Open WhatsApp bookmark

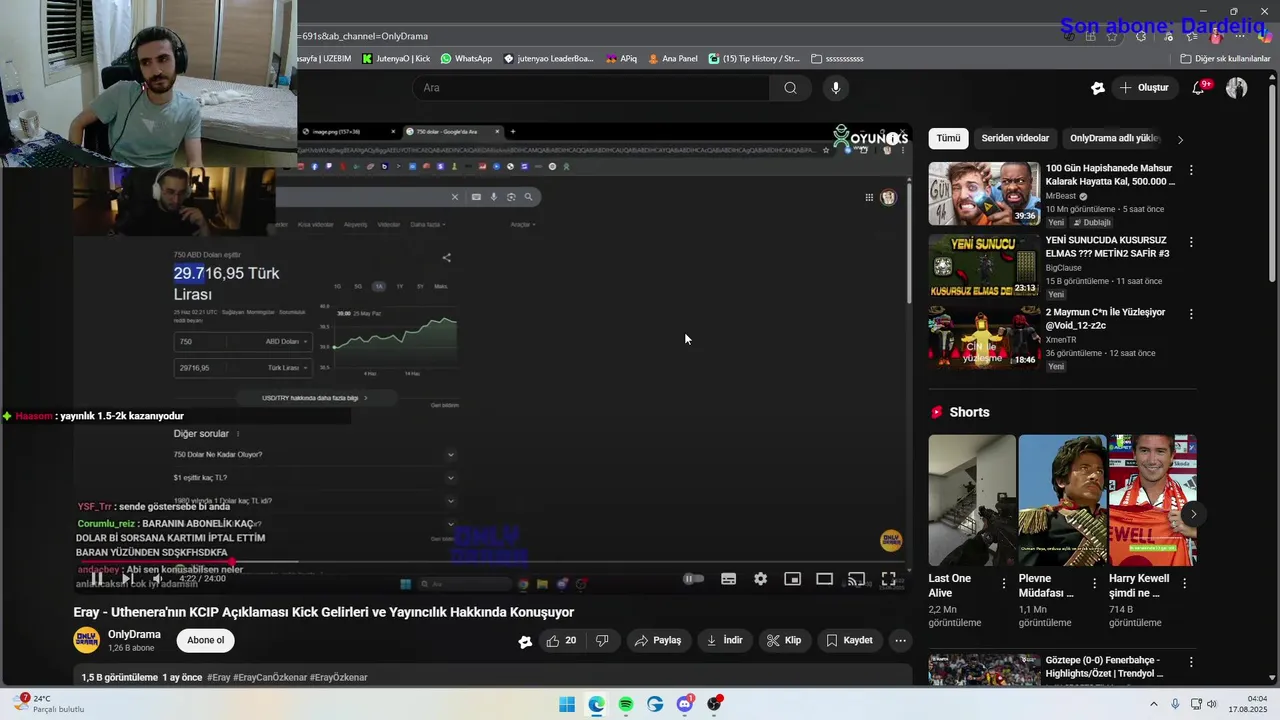(x=466, y=59)
